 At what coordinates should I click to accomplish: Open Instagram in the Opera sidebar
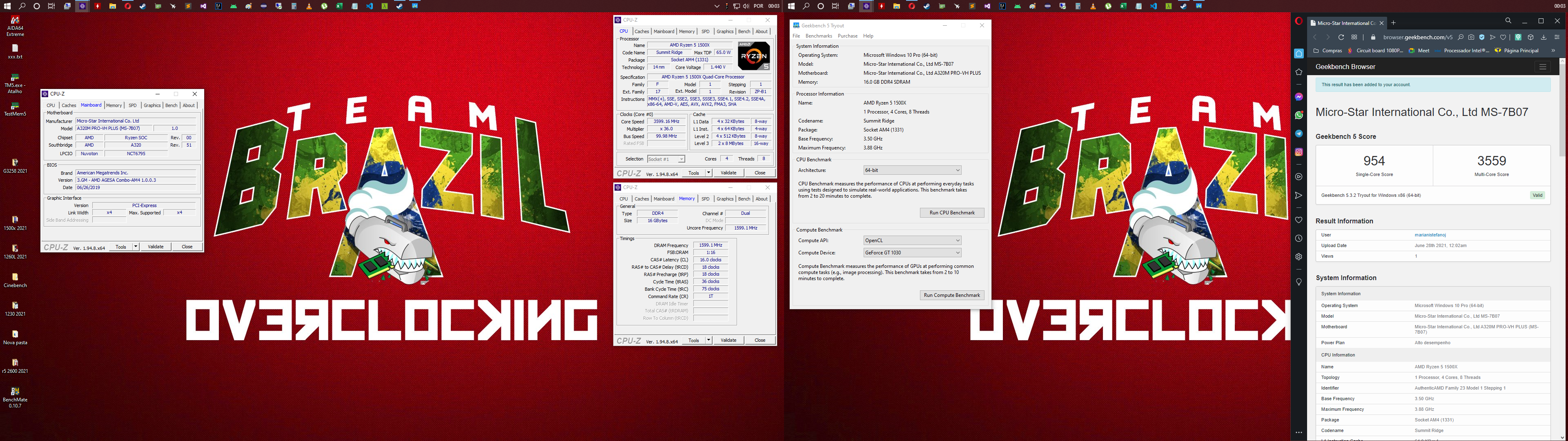pos(1298,151)
